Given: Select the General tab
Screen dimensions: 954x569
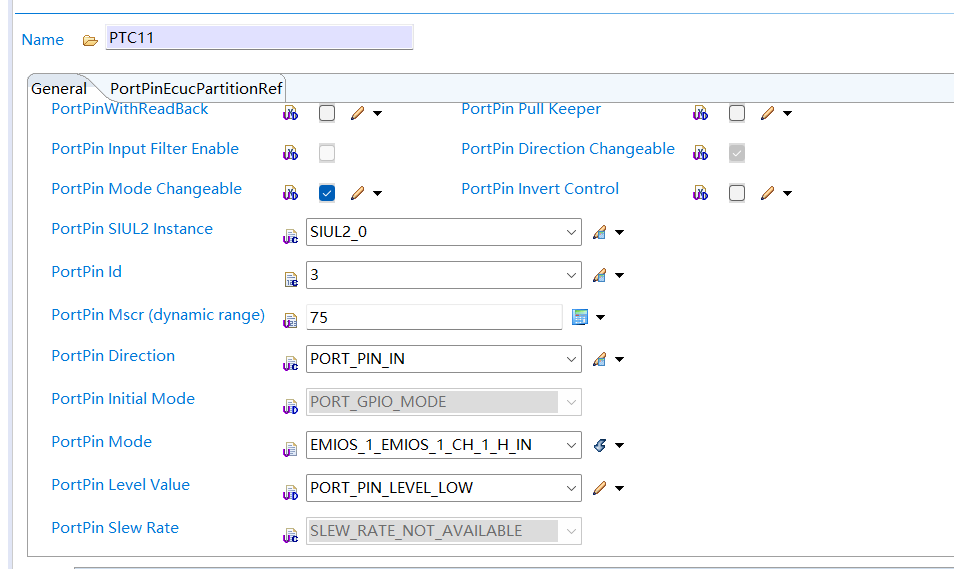Looking at the screenshot, I should [59, 88].
